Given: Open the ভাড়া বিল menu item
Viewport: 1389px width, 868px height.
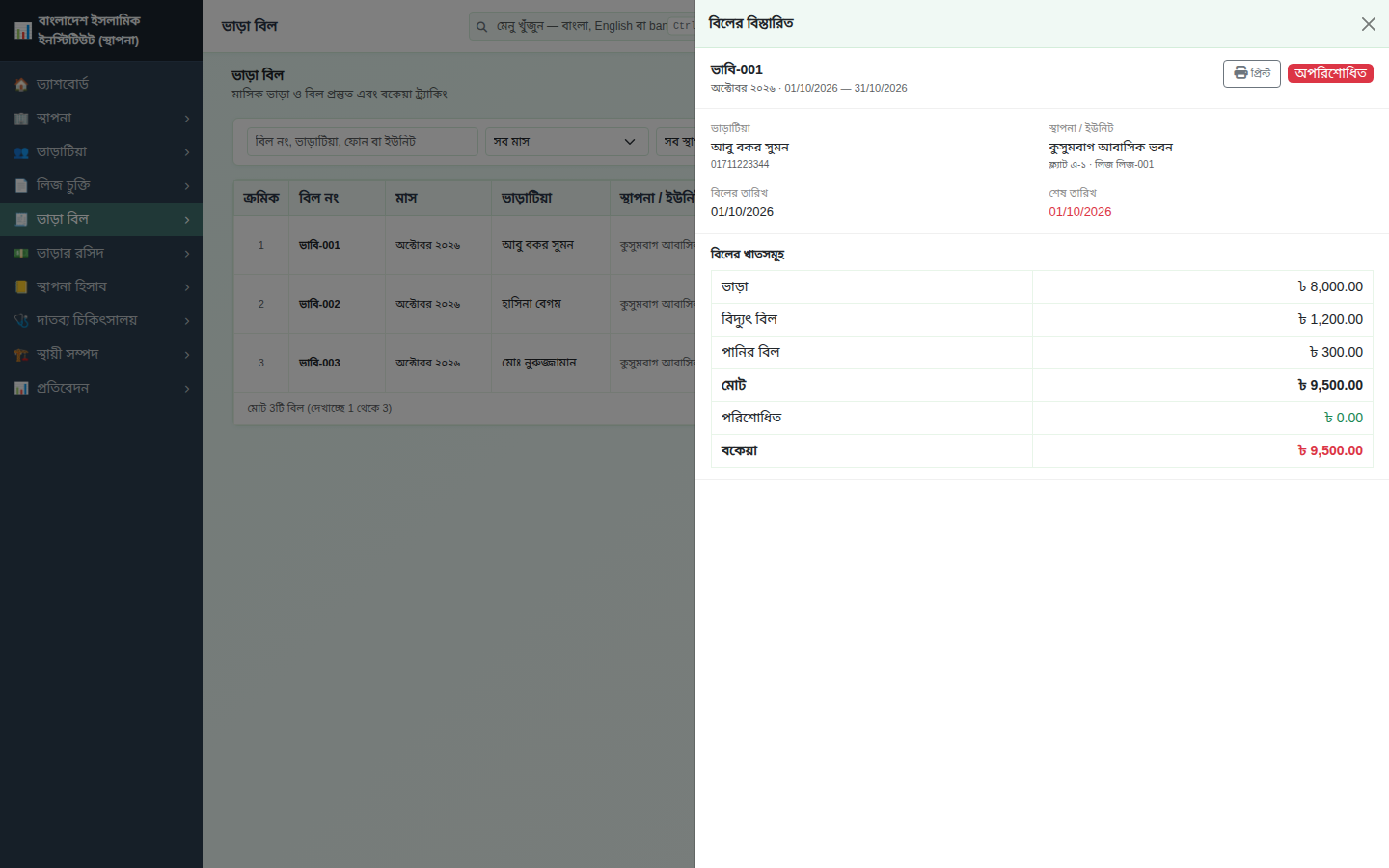Looking at the screenshot, I should (101, 220).
